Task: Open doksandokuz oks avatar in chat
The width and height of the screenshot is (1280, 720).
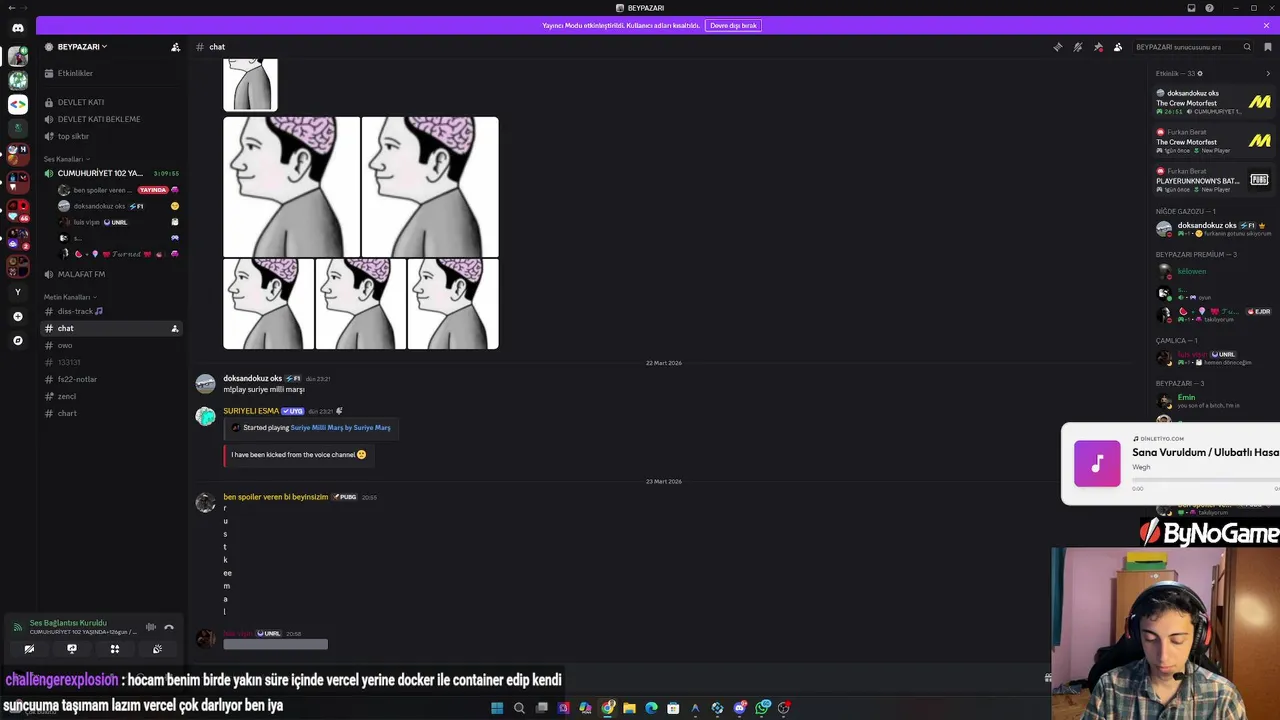Action: point(205,384)
